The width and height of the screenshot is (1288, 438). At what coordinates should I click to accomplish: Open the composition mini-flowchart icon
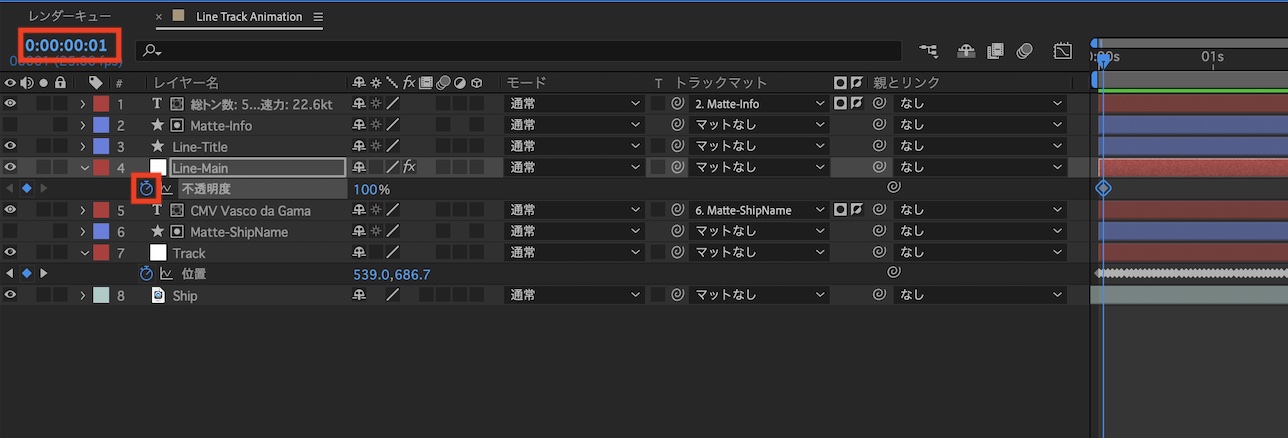pyautogui.click(x=928, y=51)
